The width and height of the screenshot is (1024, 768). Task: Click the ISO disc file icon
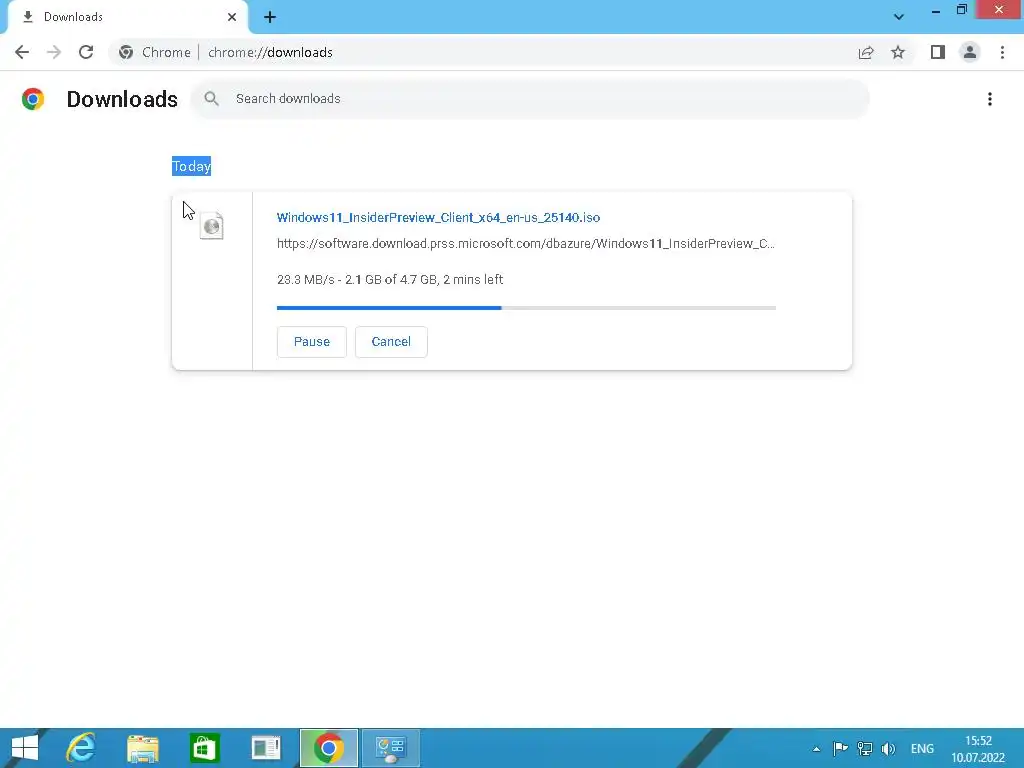click(212, 226)
